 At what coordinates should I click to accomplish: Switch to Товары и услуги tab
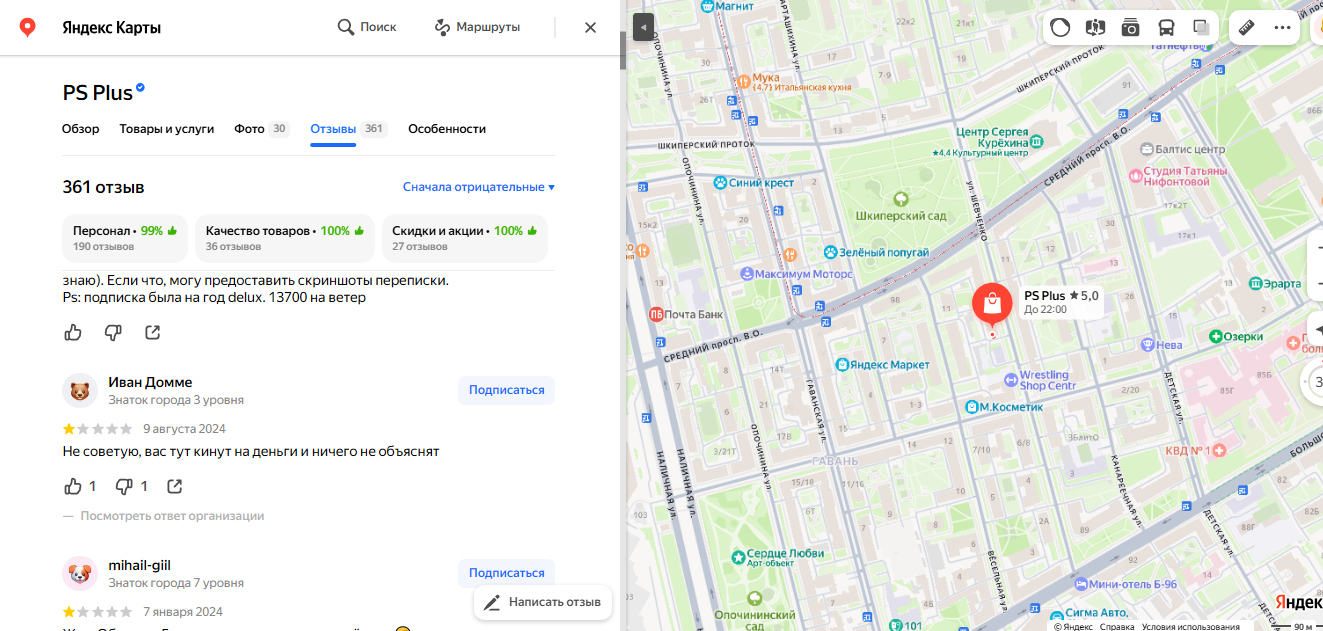coord(167,129)
